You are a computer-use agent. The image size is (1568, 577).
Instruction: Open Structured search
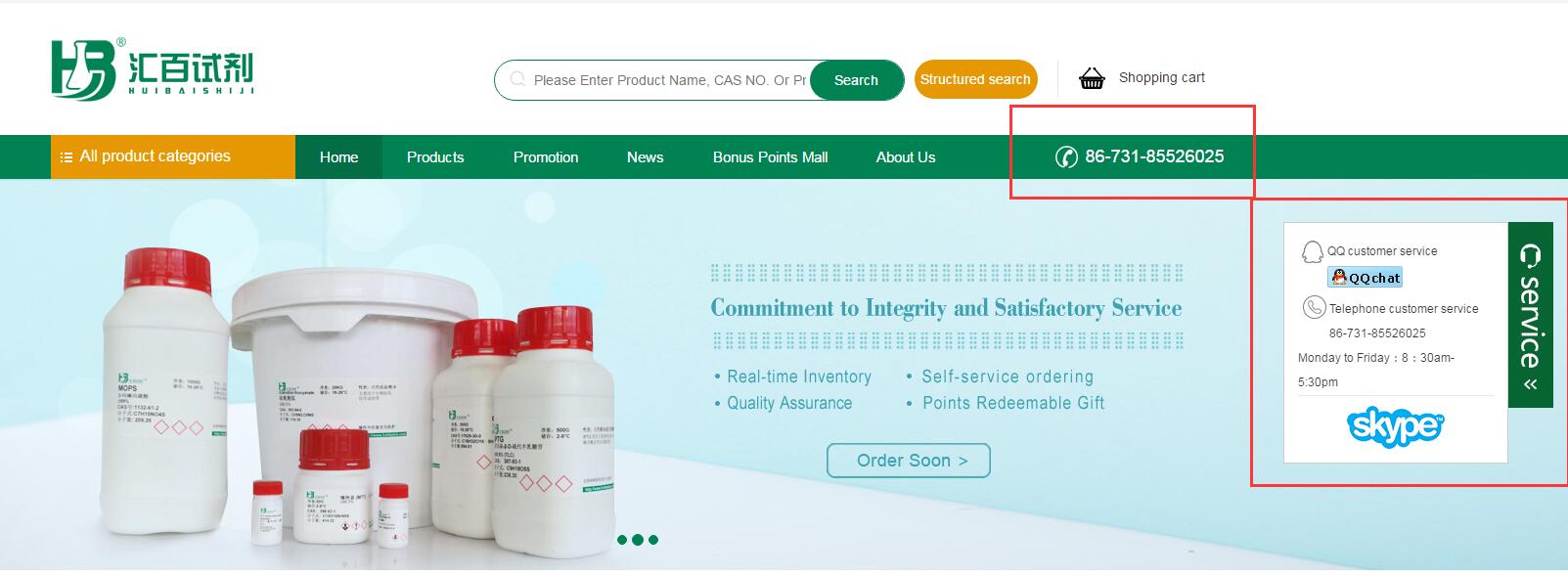point(975,79)
